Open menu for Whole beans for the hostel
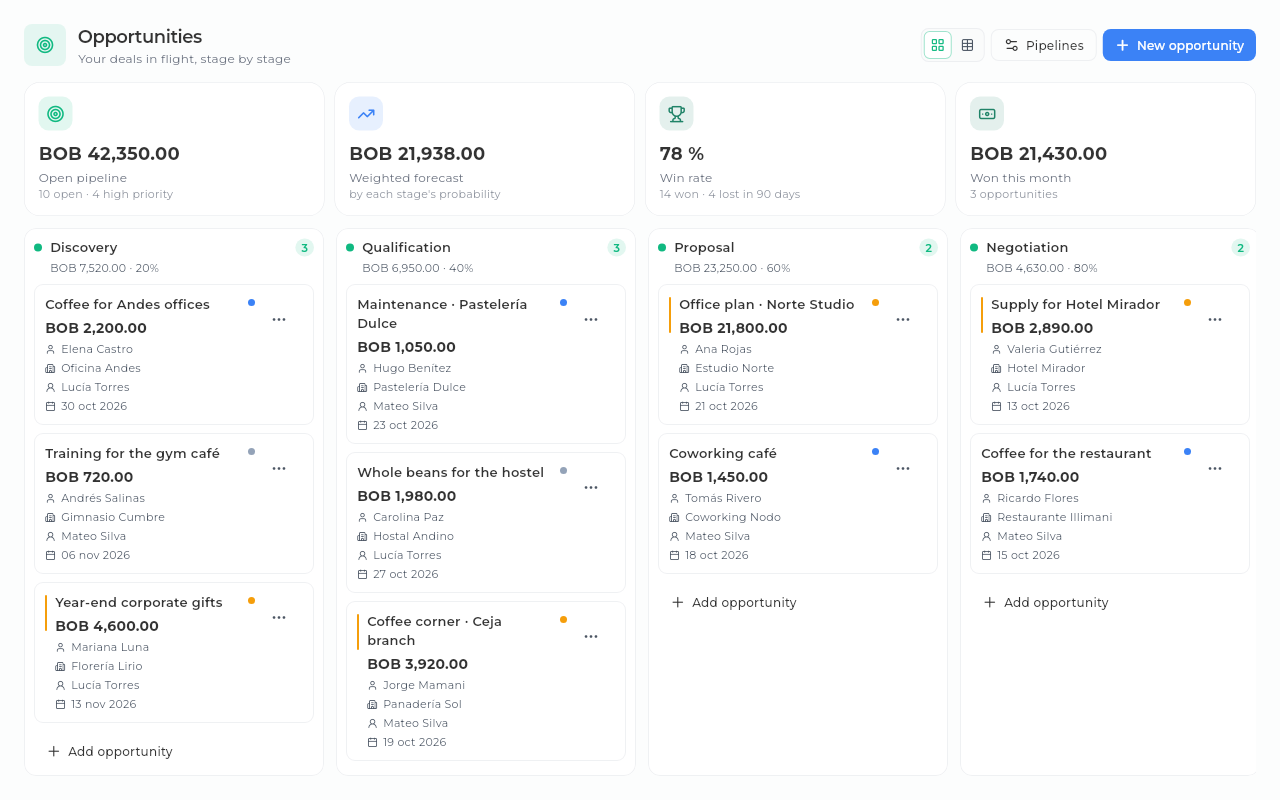 pos(591,487)
